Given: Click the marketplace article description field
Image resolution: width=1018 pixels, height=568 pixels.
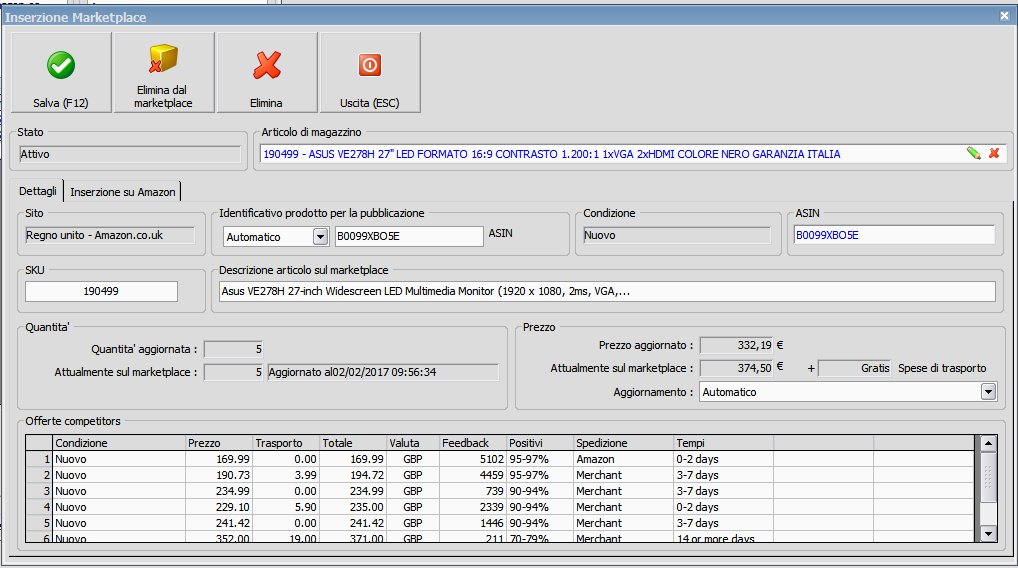Looking at the screenshot, I should [607, 291].
